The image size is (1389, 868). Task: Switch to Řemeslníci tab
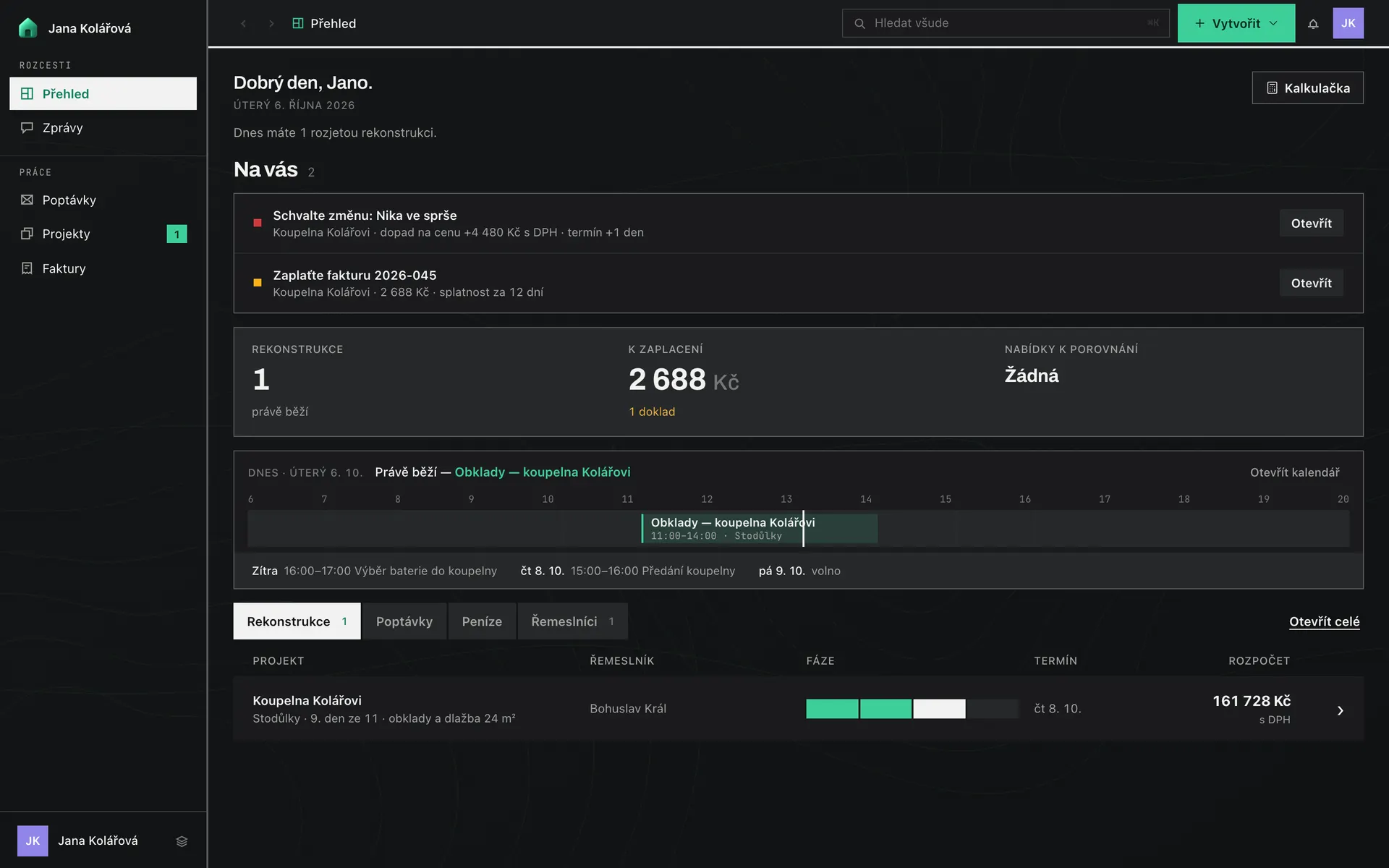click(572, 621)
